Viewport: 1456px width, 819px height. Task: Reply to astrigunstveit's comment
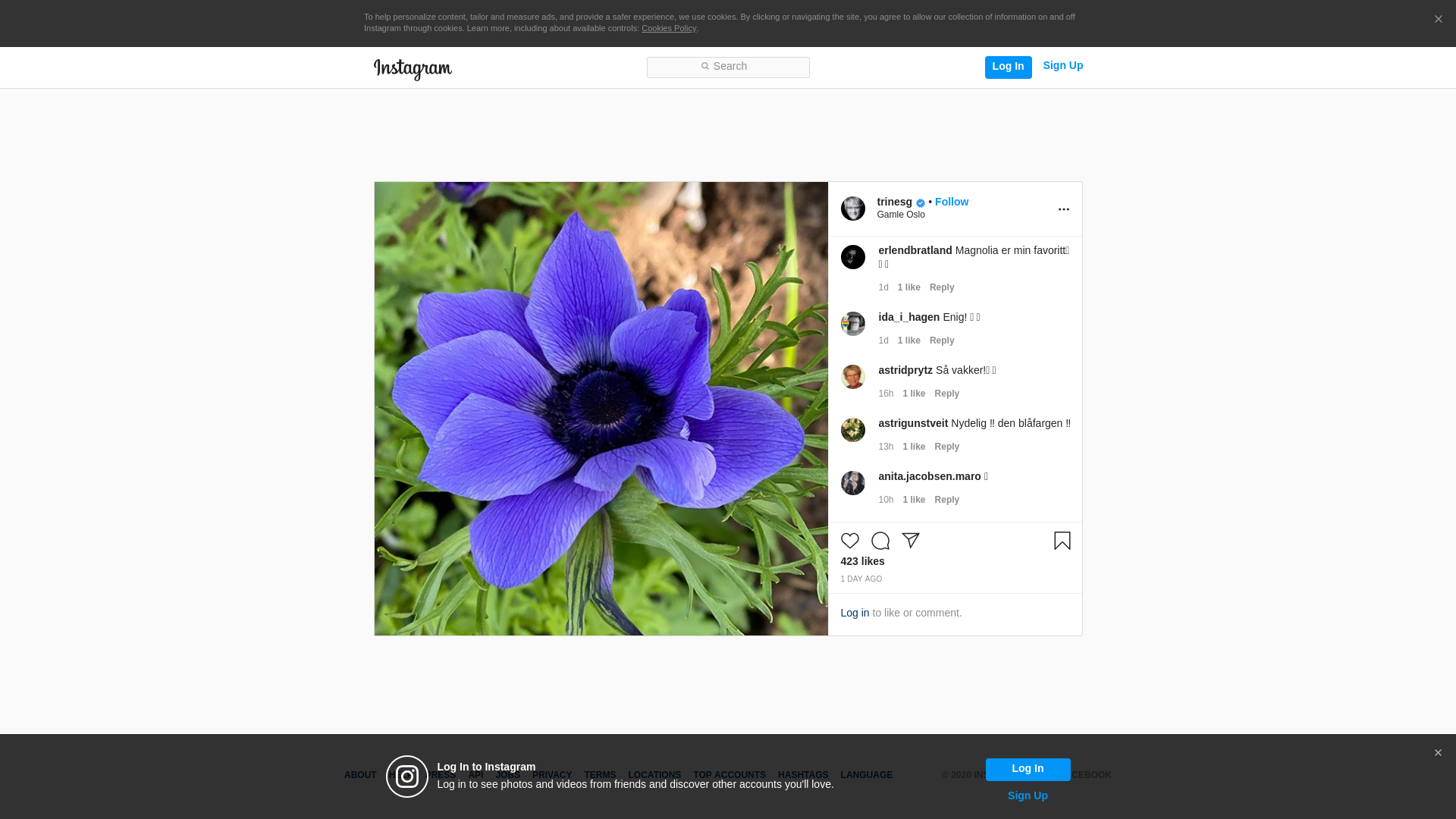click(x=946, y=447)
